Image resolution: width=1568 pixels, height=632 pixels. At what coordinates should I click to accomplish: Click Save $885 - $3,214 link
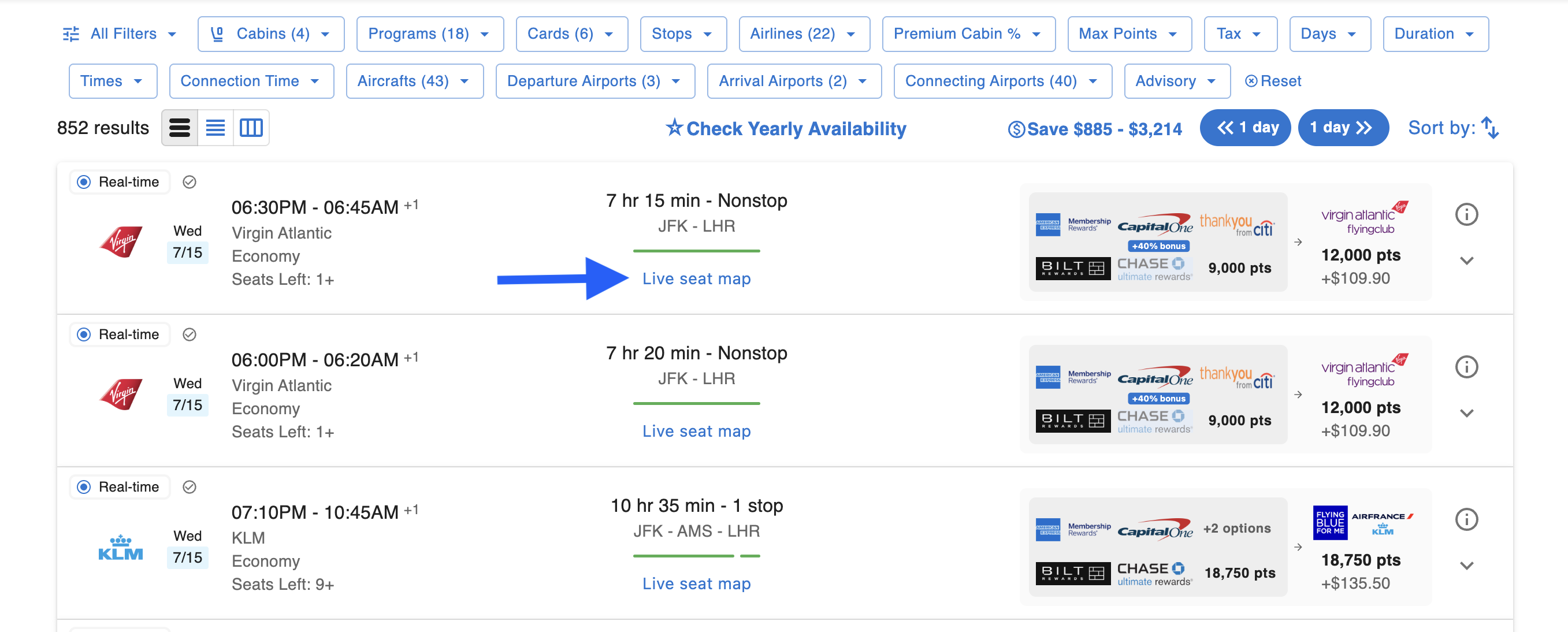1094,129
